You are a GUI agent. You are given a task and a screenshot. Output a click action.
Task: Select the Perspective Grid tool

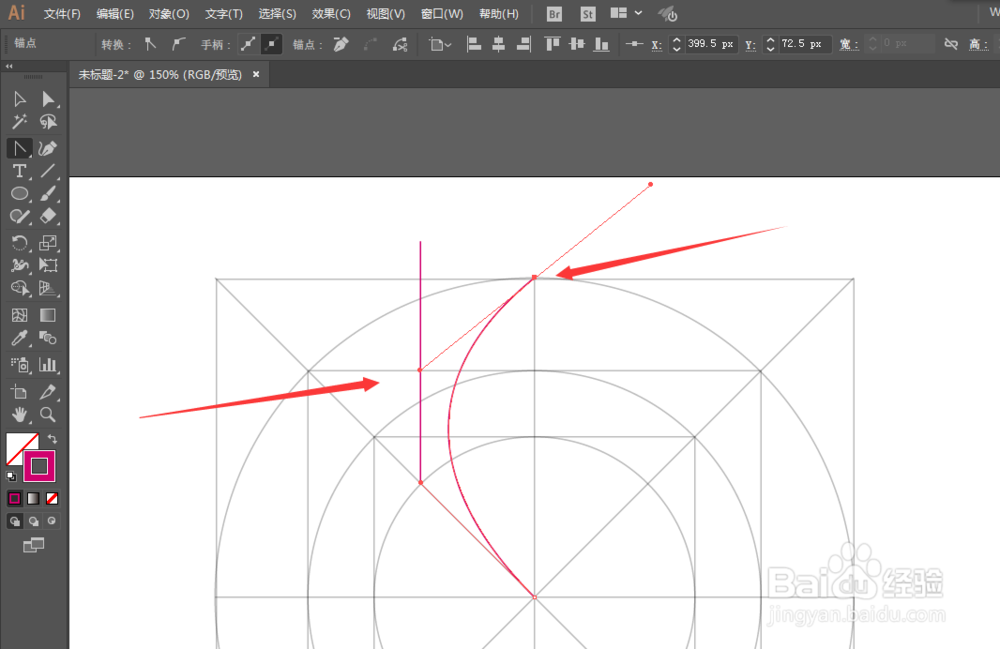point(48,288)
